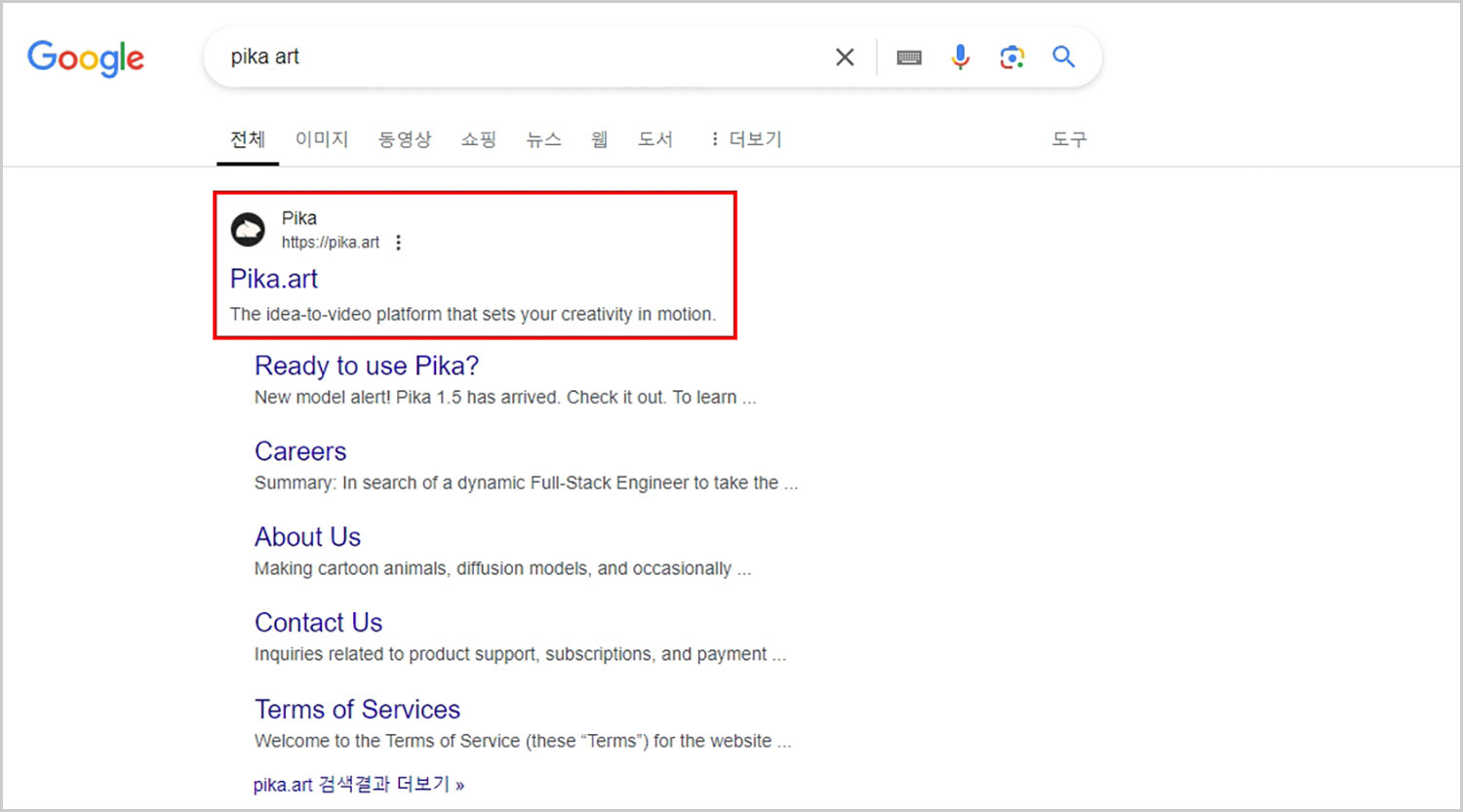Open the Ready to use Pika? link
The height and width of the screenshot is (812, 1463).
pyautogui.click(x=367, y=366)
